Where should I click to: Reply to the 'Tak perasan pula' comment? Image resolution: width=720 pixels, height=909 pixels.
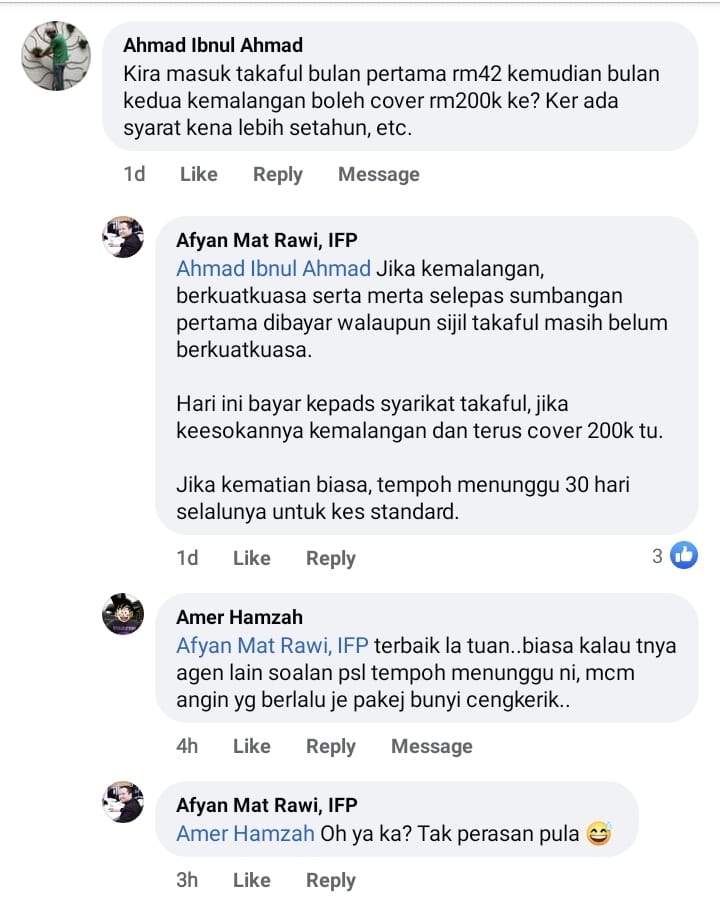pyautogui.click(x=331, y=879)
